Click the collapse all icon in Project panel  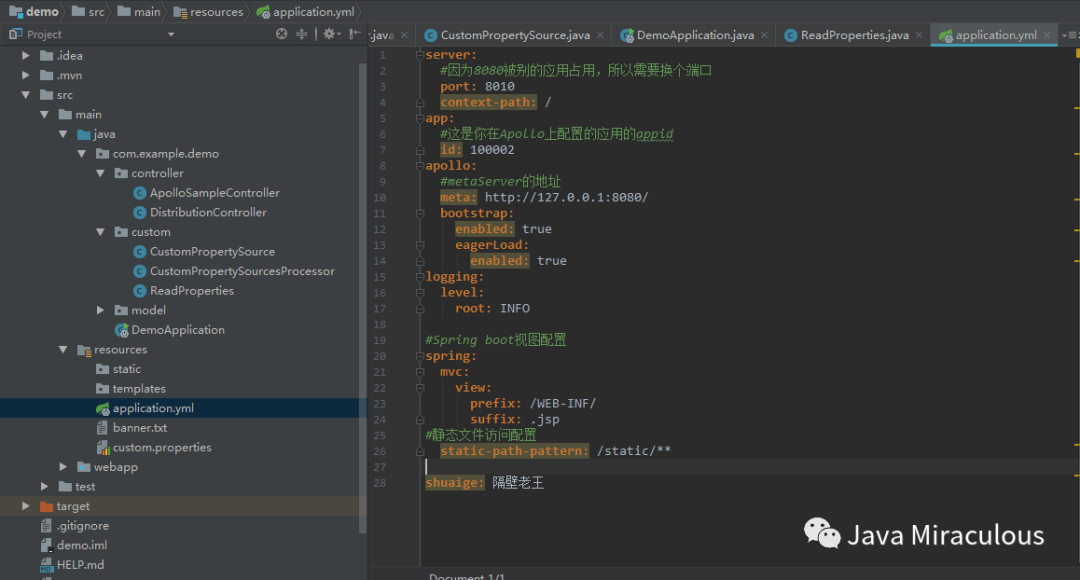[302, 34]
